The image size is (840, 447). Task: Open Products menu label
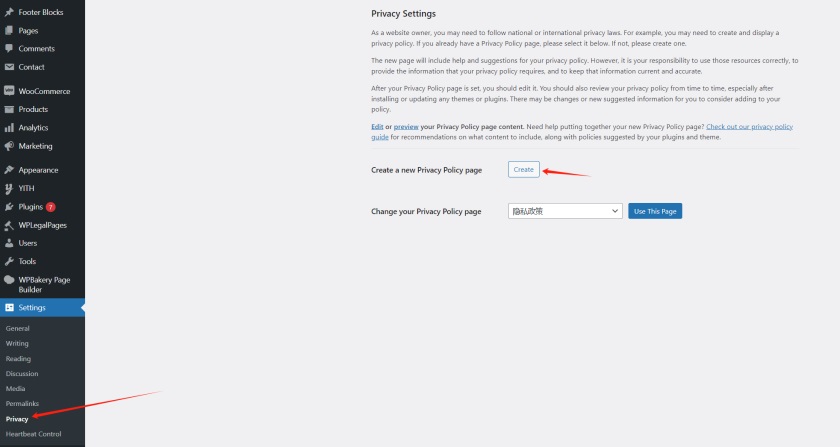(x=33, y=109)
